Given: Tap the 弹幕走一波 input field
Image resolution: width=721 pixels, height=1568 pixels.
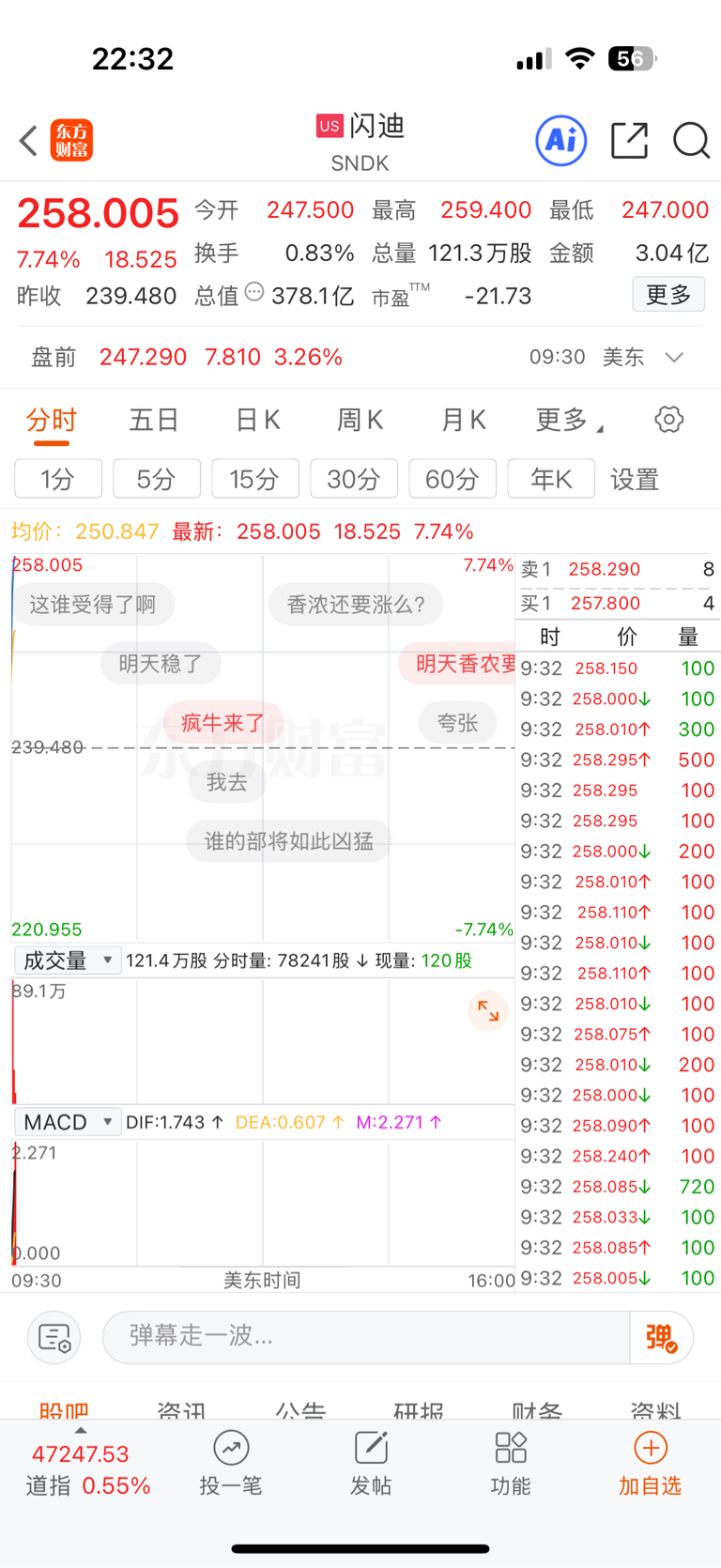Looking at the screenshot, I should click(366, 1337).
